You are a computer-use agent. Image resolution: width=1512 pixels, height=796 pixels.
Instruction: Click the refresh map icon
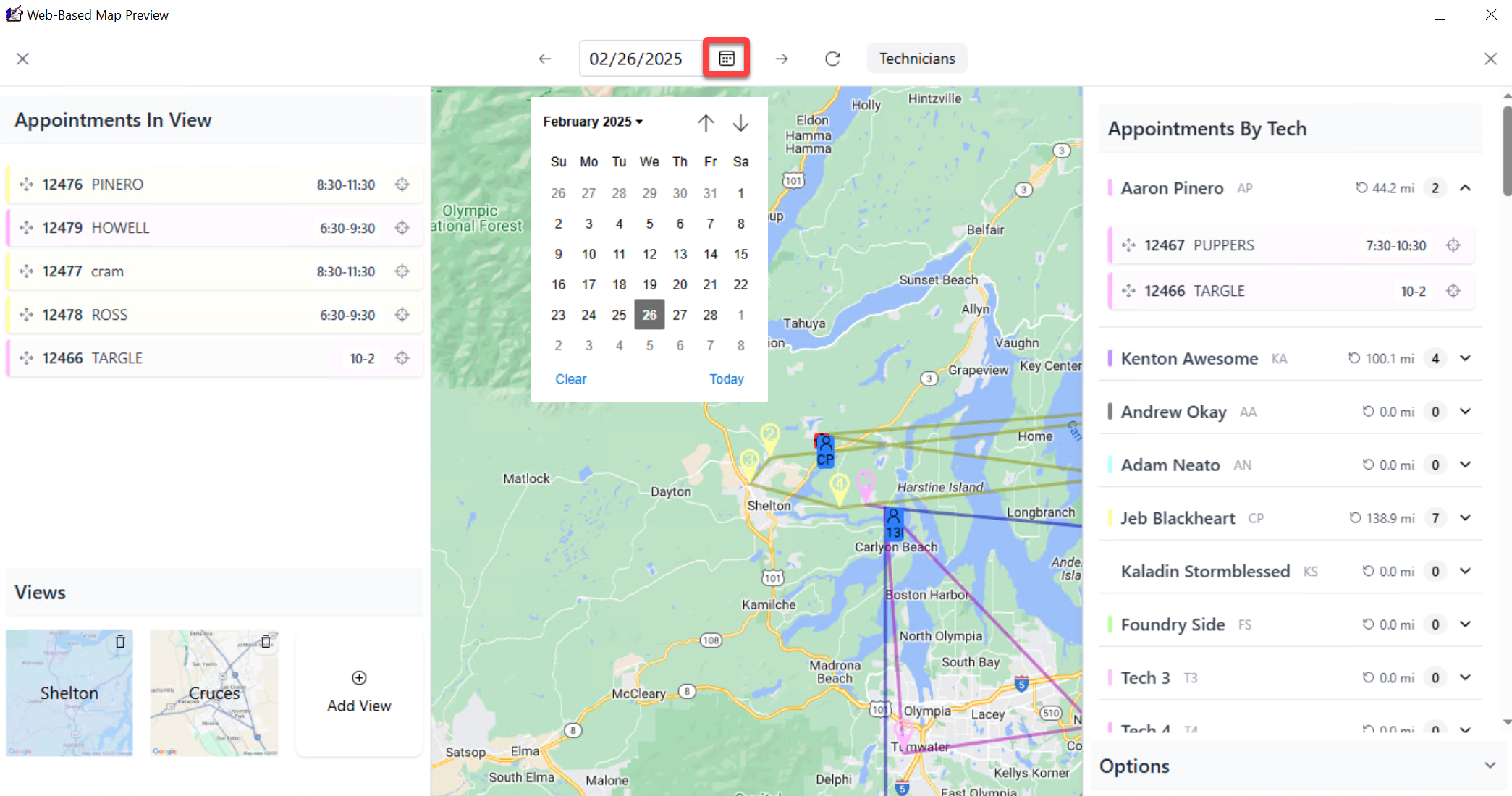tap(832, 59)
